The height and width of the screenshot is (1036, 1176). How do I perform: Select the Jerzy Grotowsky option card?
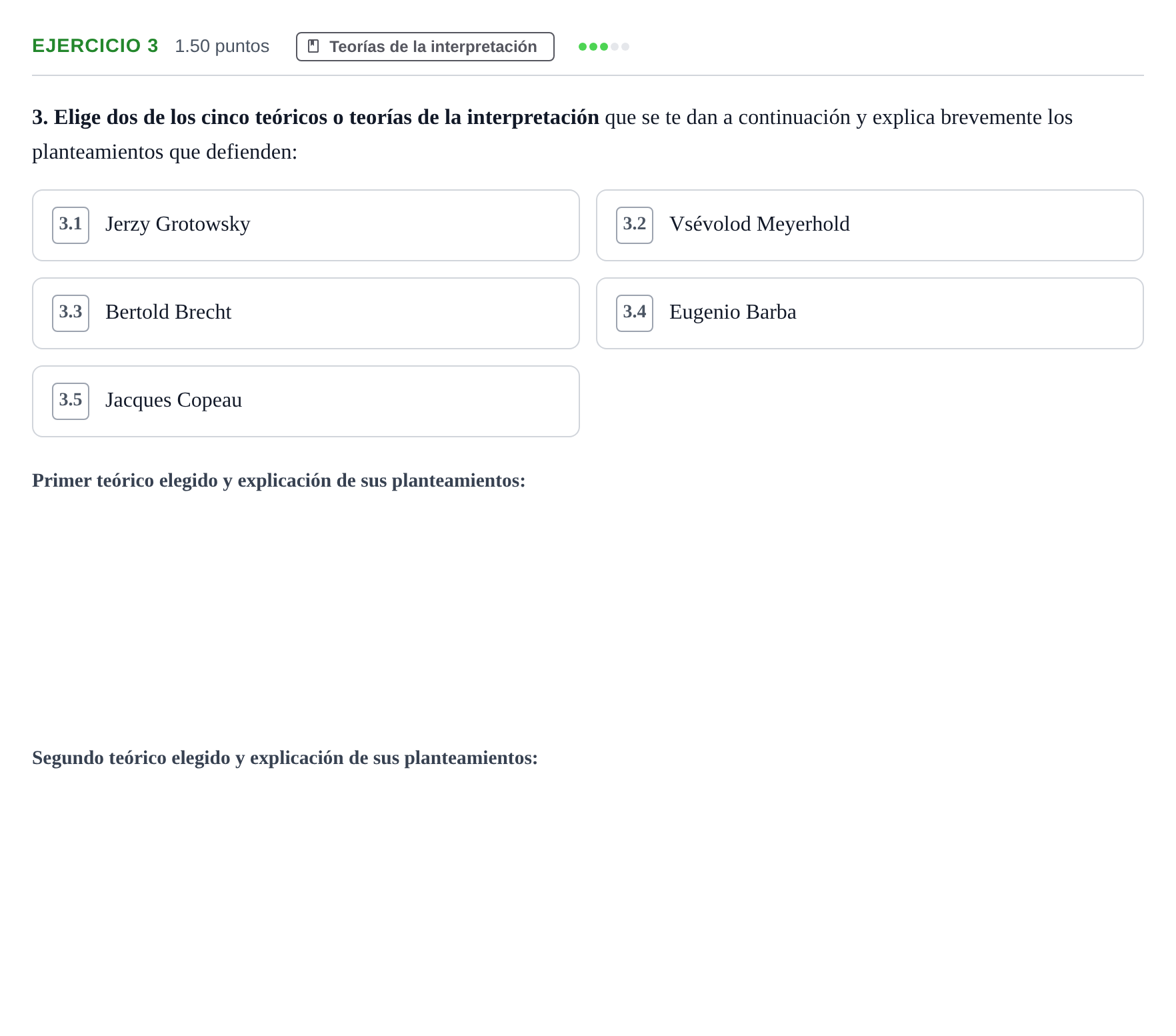pos(306,225)
